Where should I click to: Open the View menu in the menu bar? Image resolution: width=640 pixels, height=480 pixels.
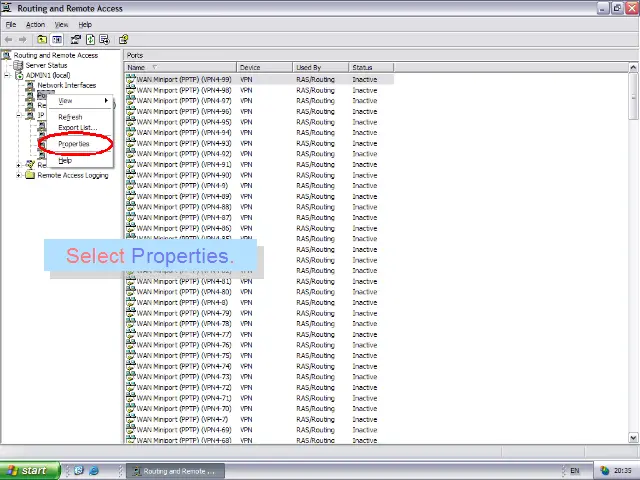pos(61,24)
